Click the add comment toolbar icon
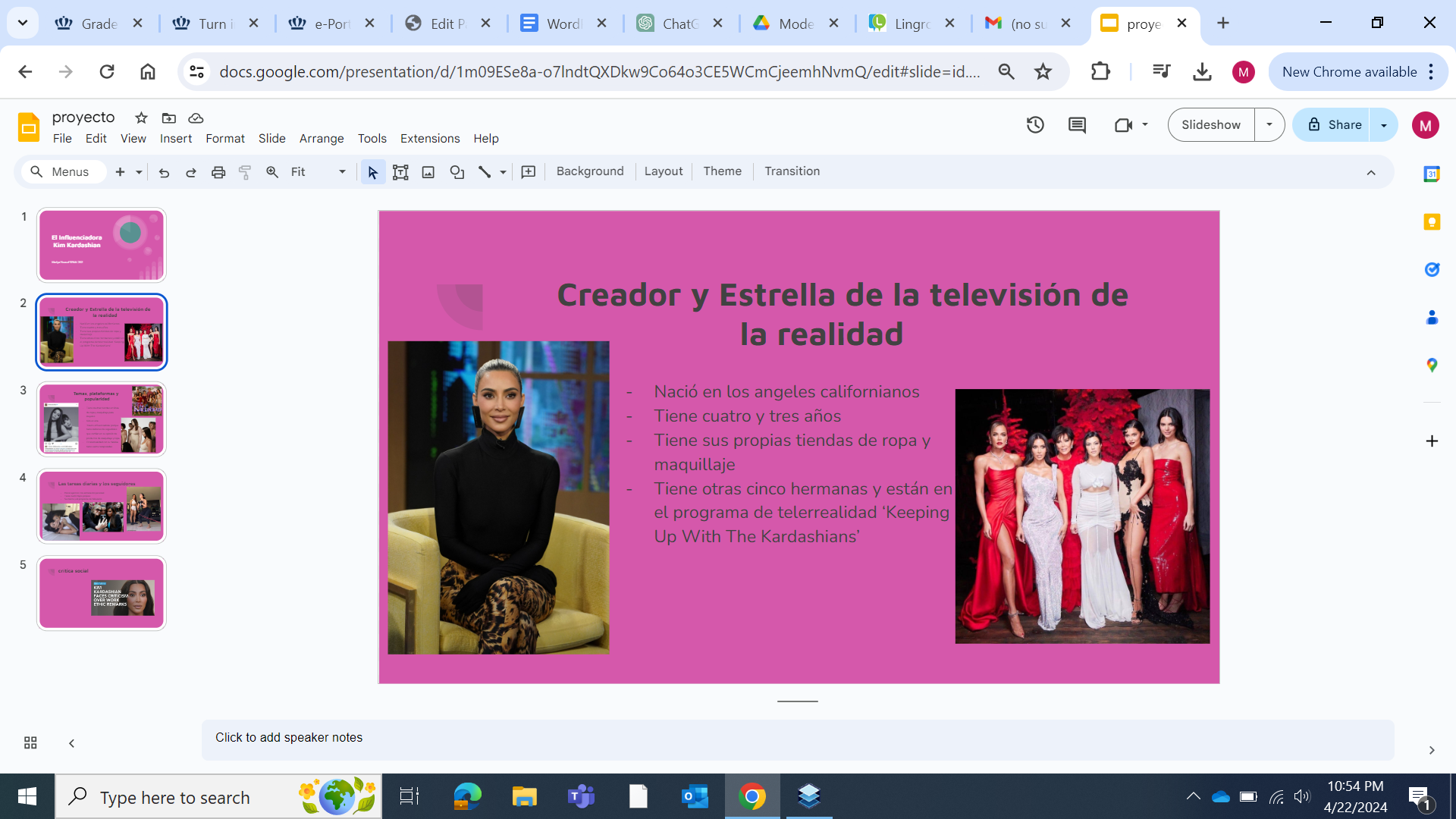The image size is (1456, 819). tap(529, 172)
